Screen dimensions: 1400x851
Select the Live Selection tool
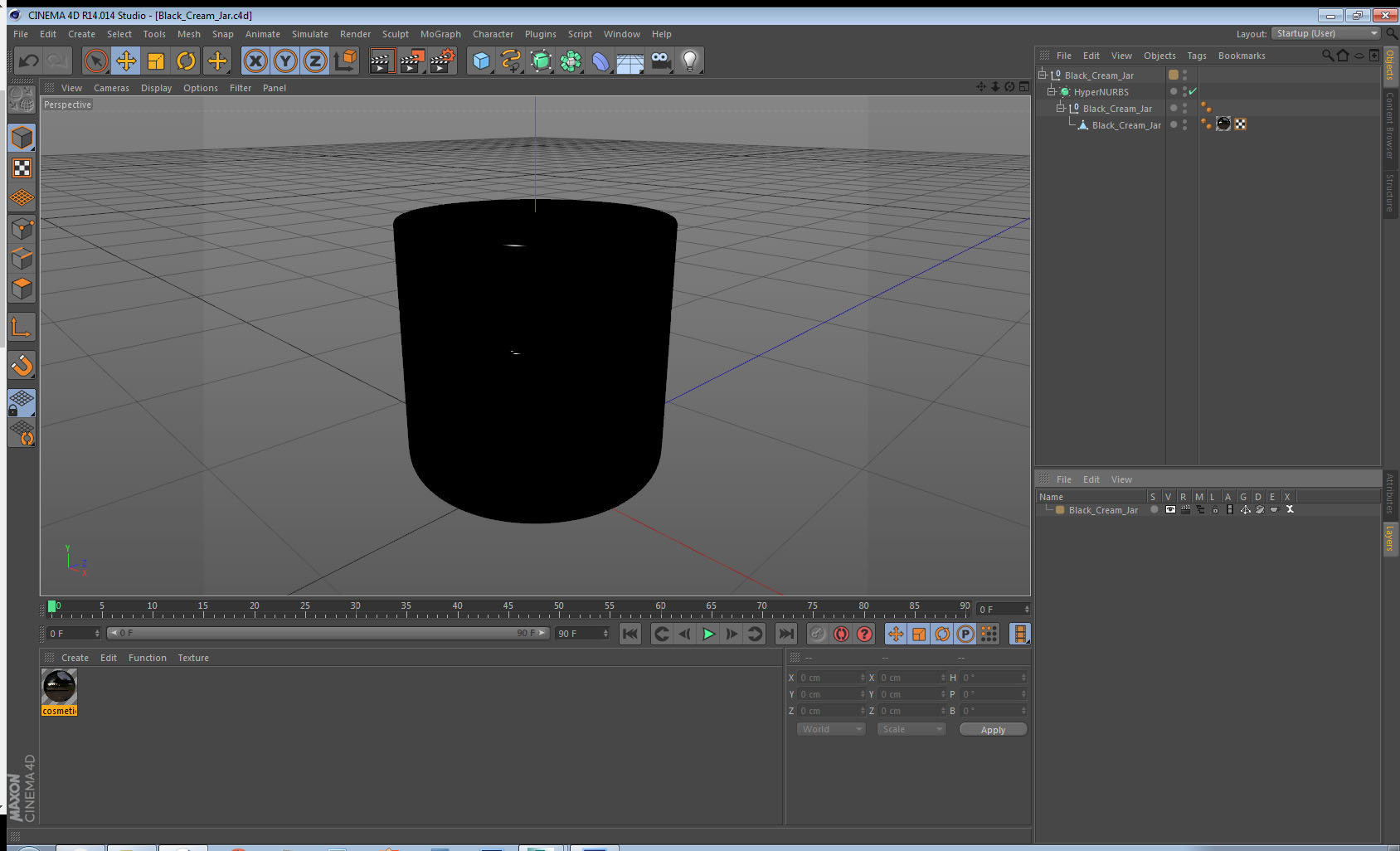point(96,61)
